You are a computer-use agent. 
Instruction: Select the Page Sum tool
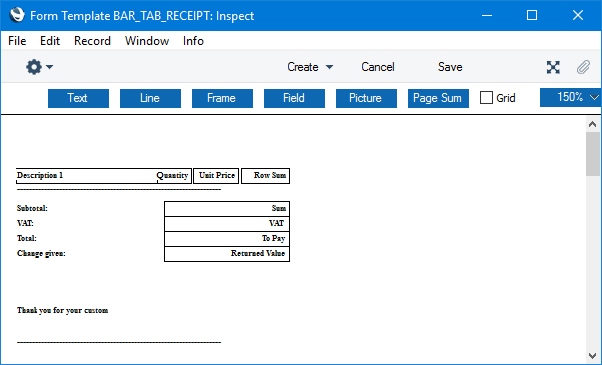[x=438, y=98]
